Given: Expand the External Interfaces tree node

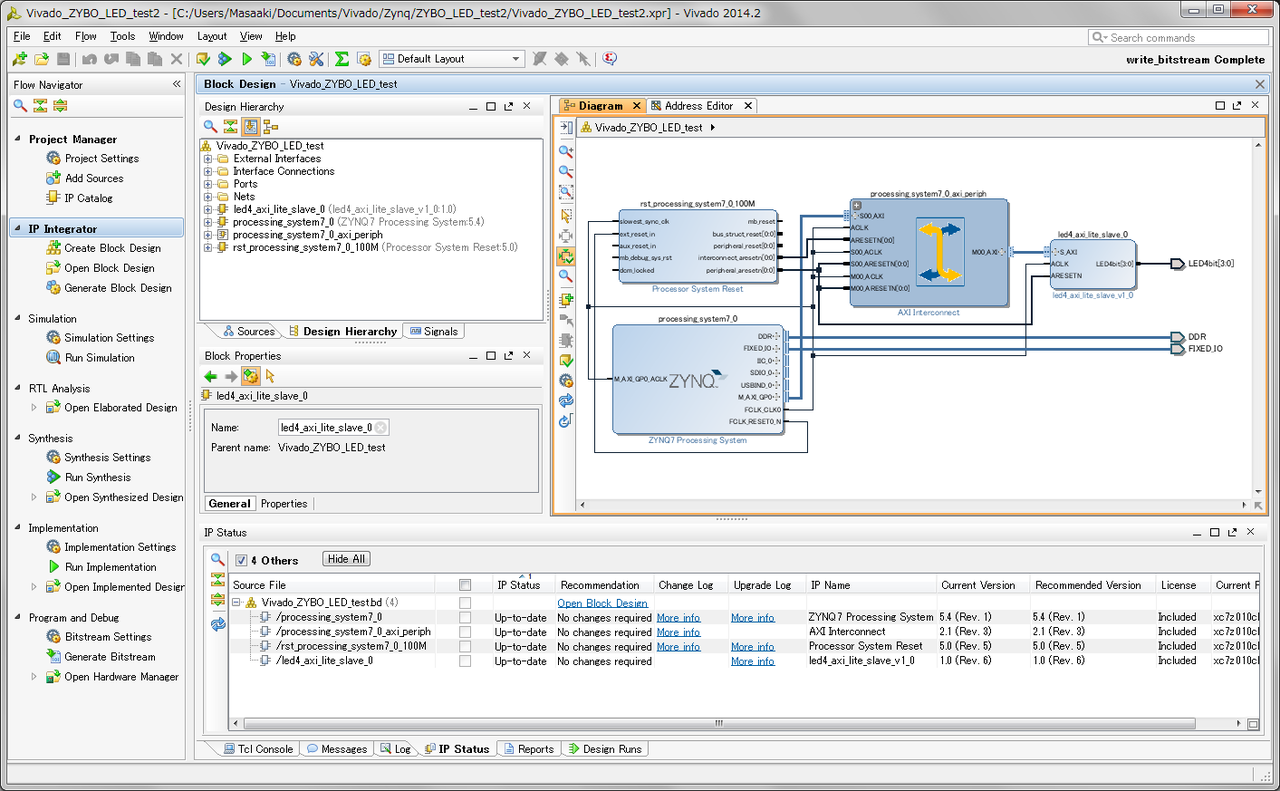Looking at the screenshot, I should click(208, 159).
